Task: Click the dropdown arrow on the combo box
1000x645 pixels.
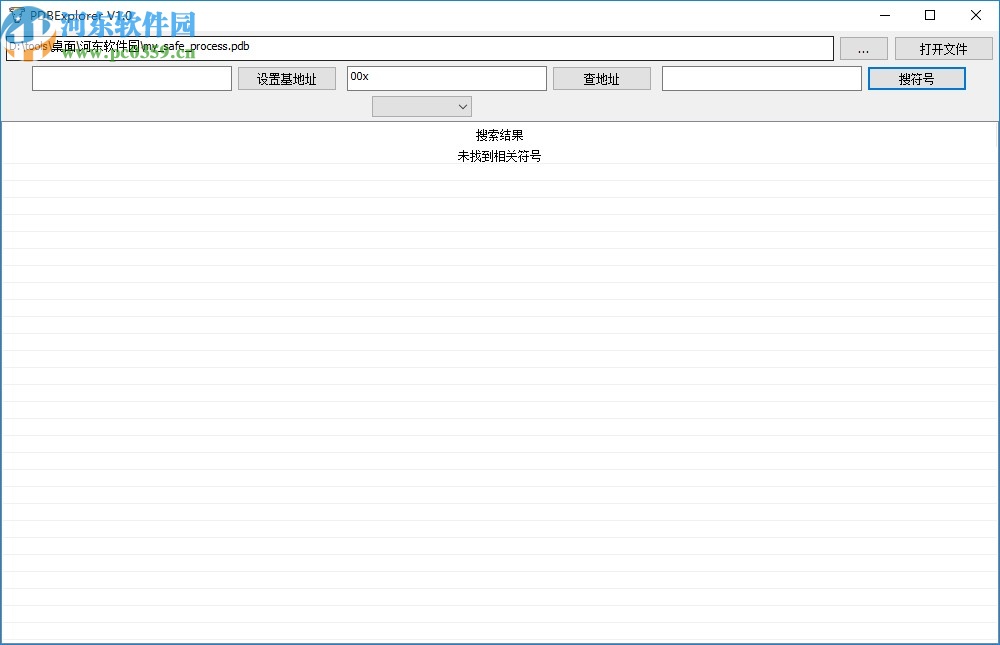Action: (462, 106)
